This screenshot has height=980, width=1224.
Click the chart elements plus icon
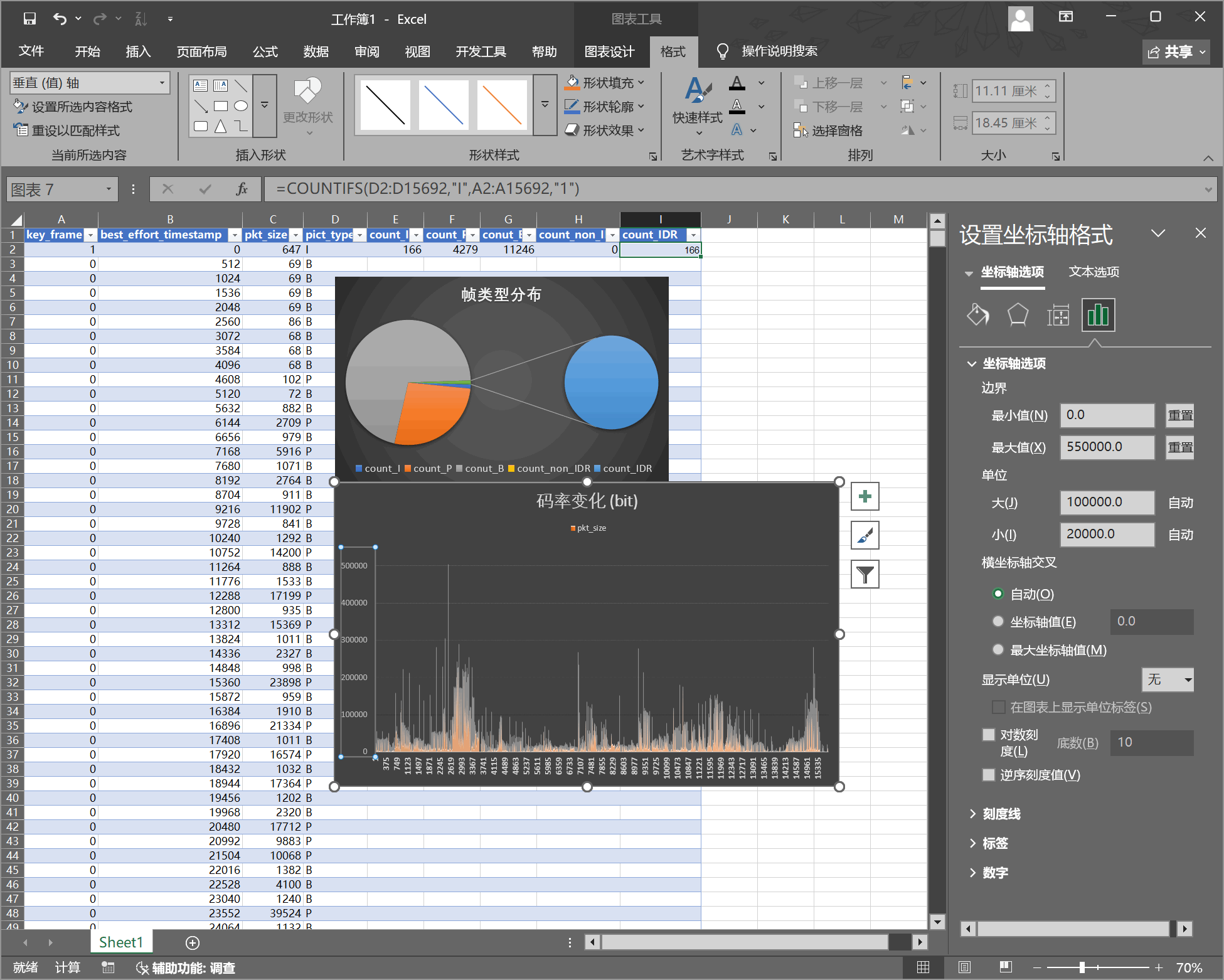[x=865, y=497]
